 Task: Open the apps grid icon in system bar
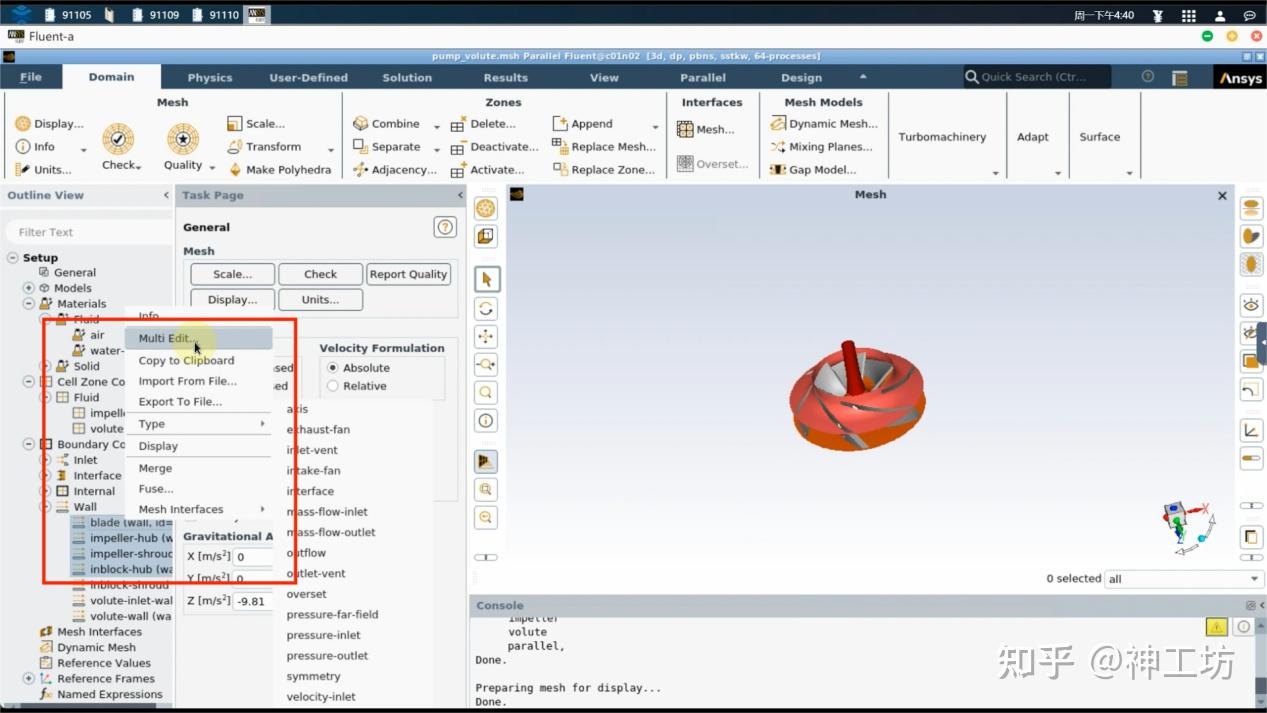click(1188, 15)
